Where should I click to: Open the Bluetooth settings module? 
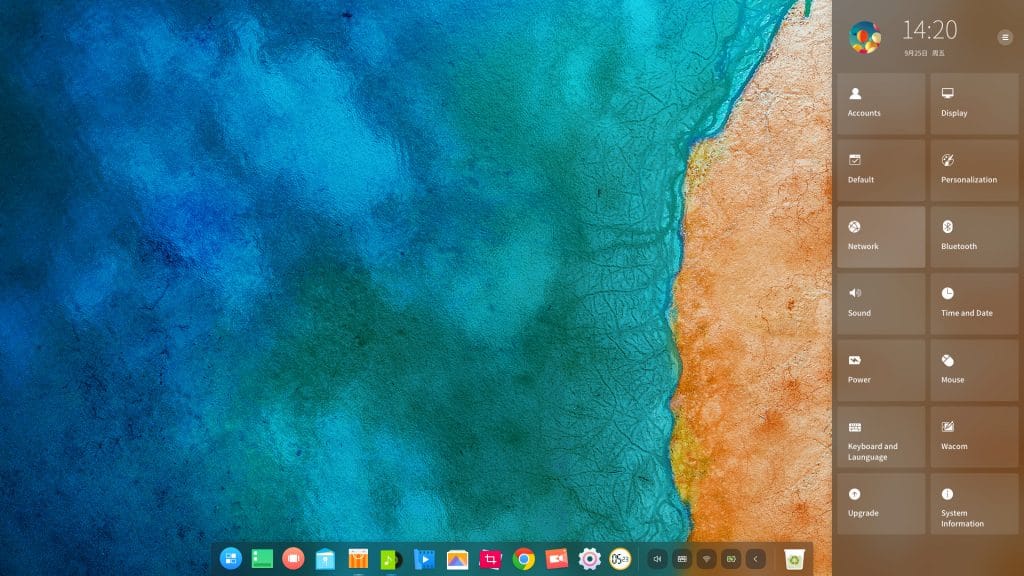[974, 237]
